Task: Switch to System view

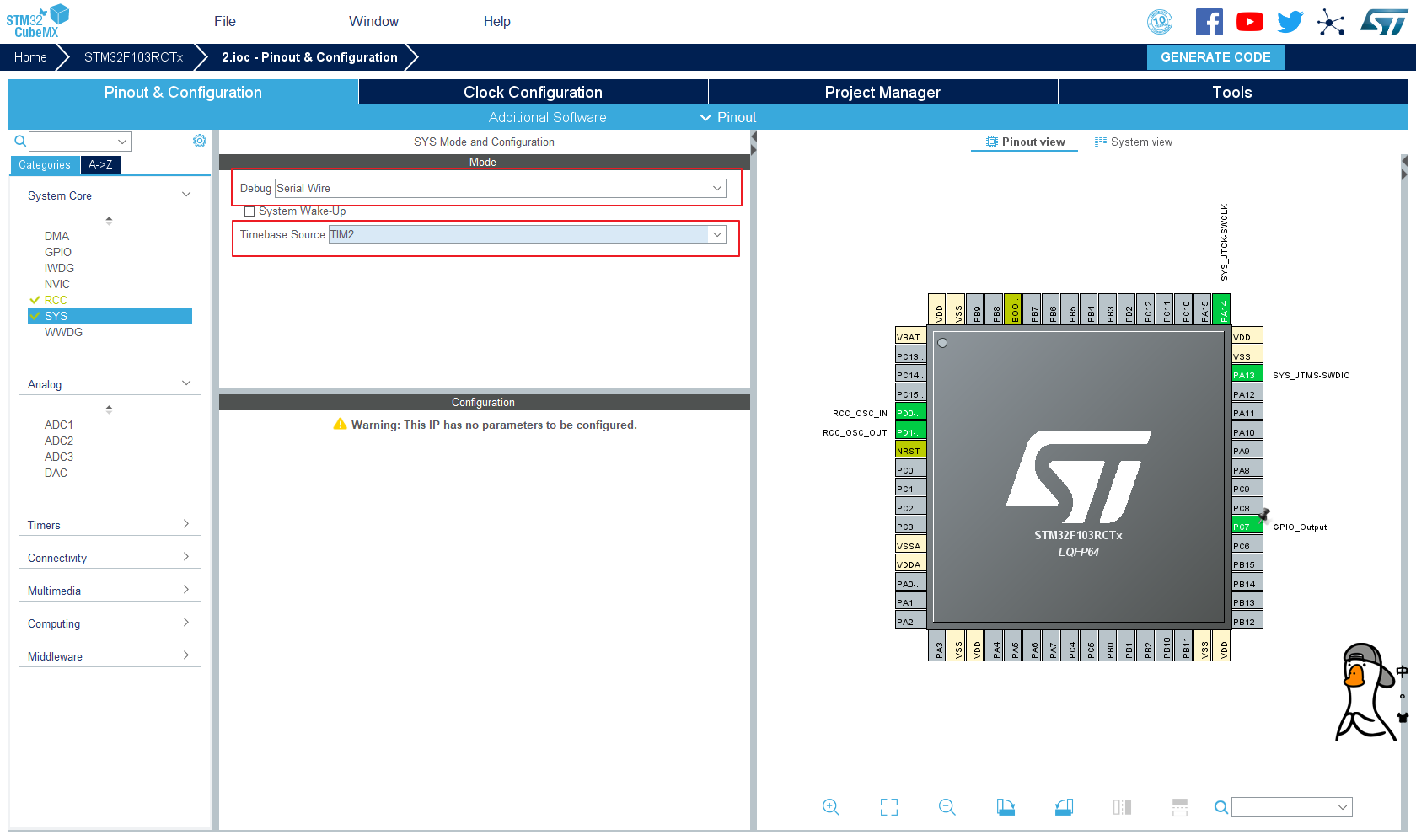Action: [x=1133, y=142]
